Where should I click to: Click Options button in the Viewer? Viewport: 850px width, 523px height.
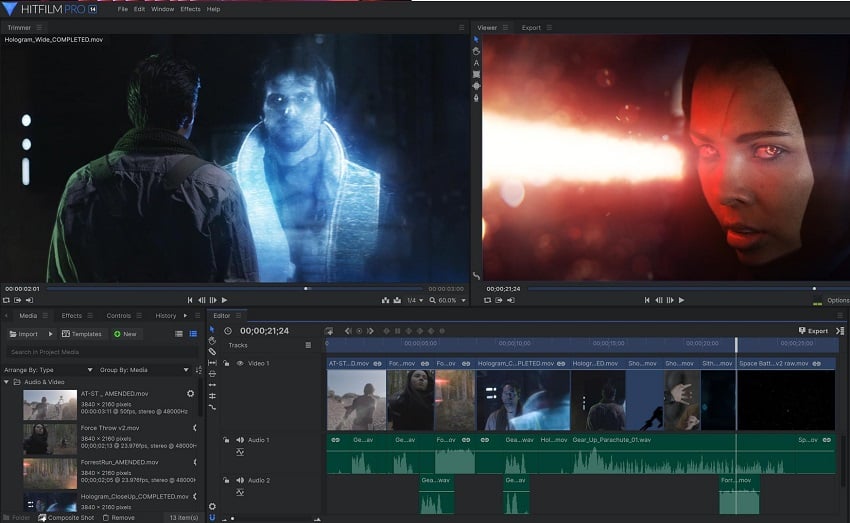[x=838, y=300]
